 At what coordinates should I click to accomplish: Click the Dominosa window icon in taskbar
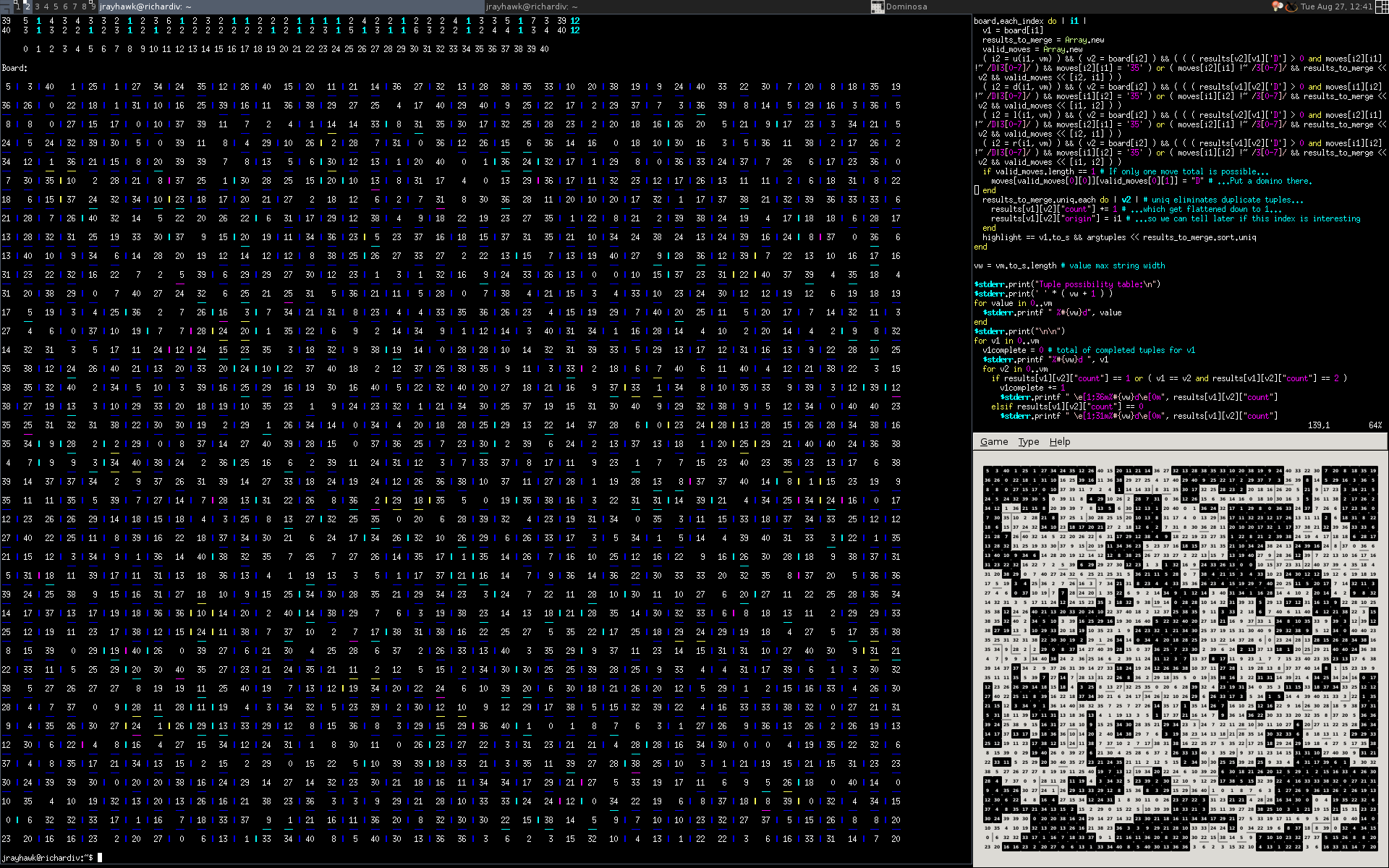click(x=877, y=7)
